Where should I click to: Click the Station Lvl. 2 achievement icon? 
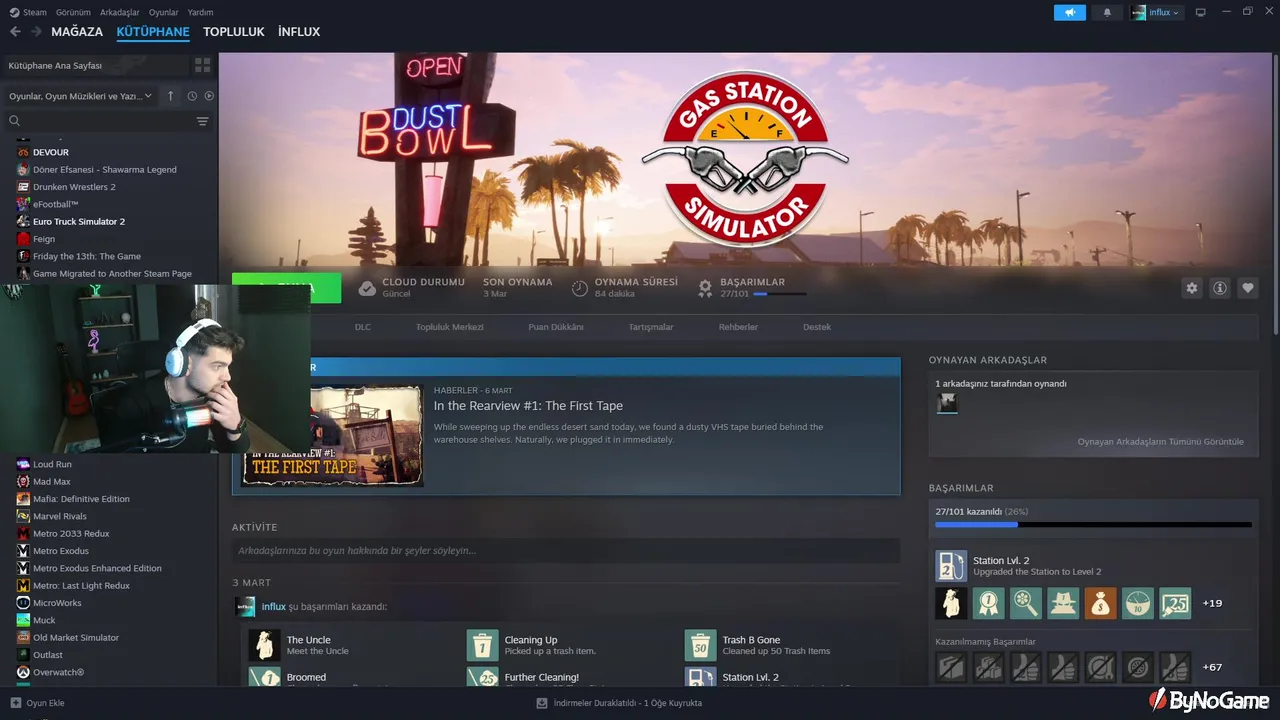(951, 566)
